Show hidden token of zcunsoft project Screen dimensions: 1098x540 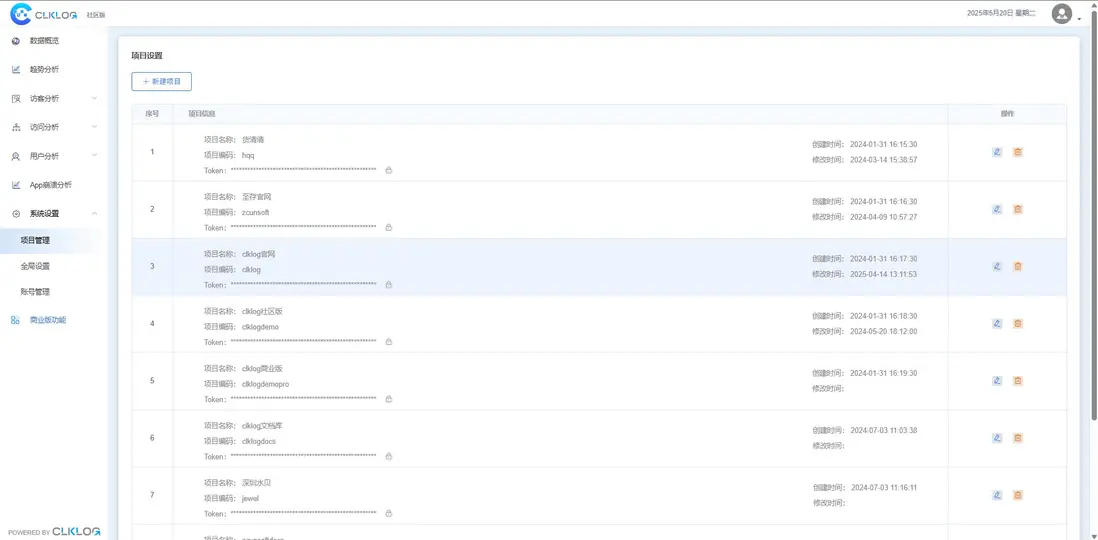click(388, 228)
